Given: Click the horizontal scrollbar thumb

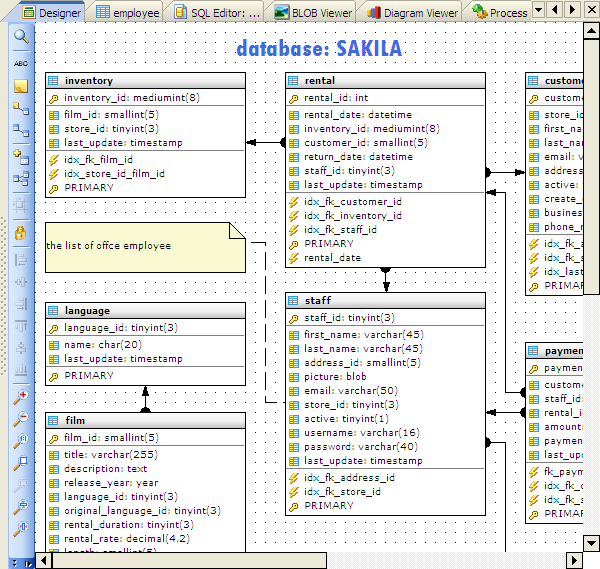Looking at the screenshot, I should (189, 561).
